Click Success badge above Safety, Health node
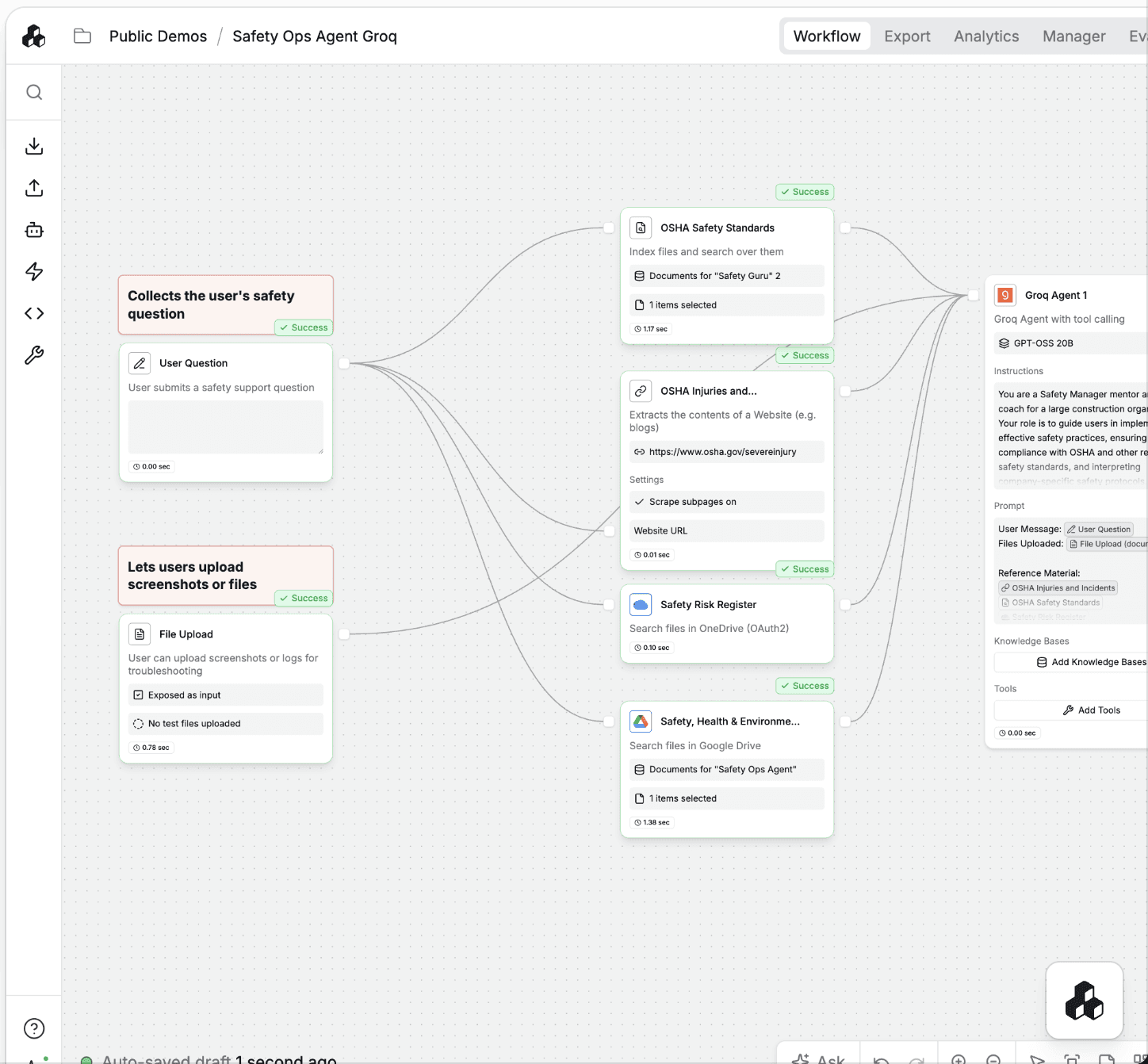This screenshot has width=1148, height=1064. (805, 686)
